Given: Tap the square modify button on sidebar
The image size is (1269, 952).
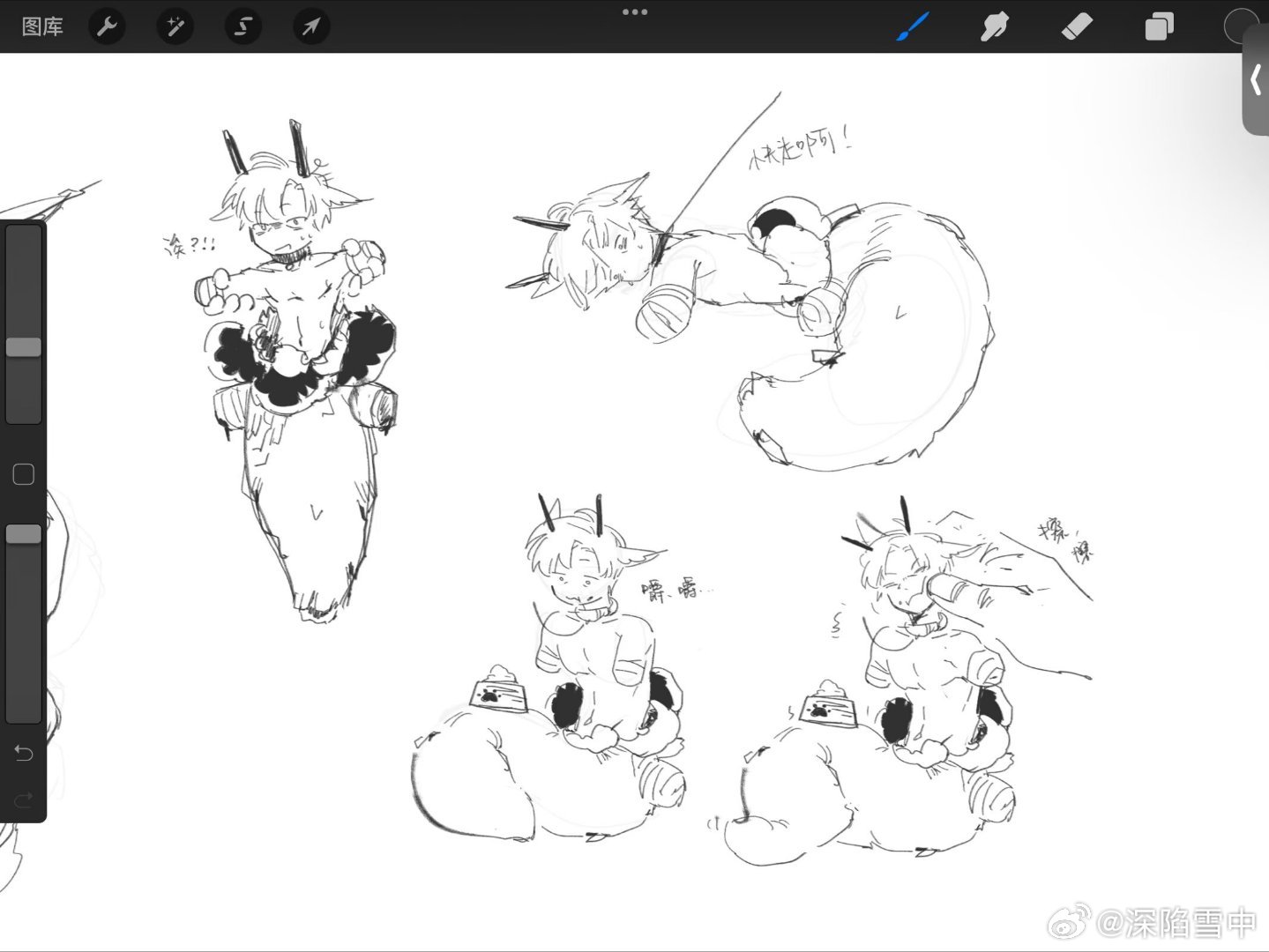Looking at the screenshot, I should click(24, 474).
